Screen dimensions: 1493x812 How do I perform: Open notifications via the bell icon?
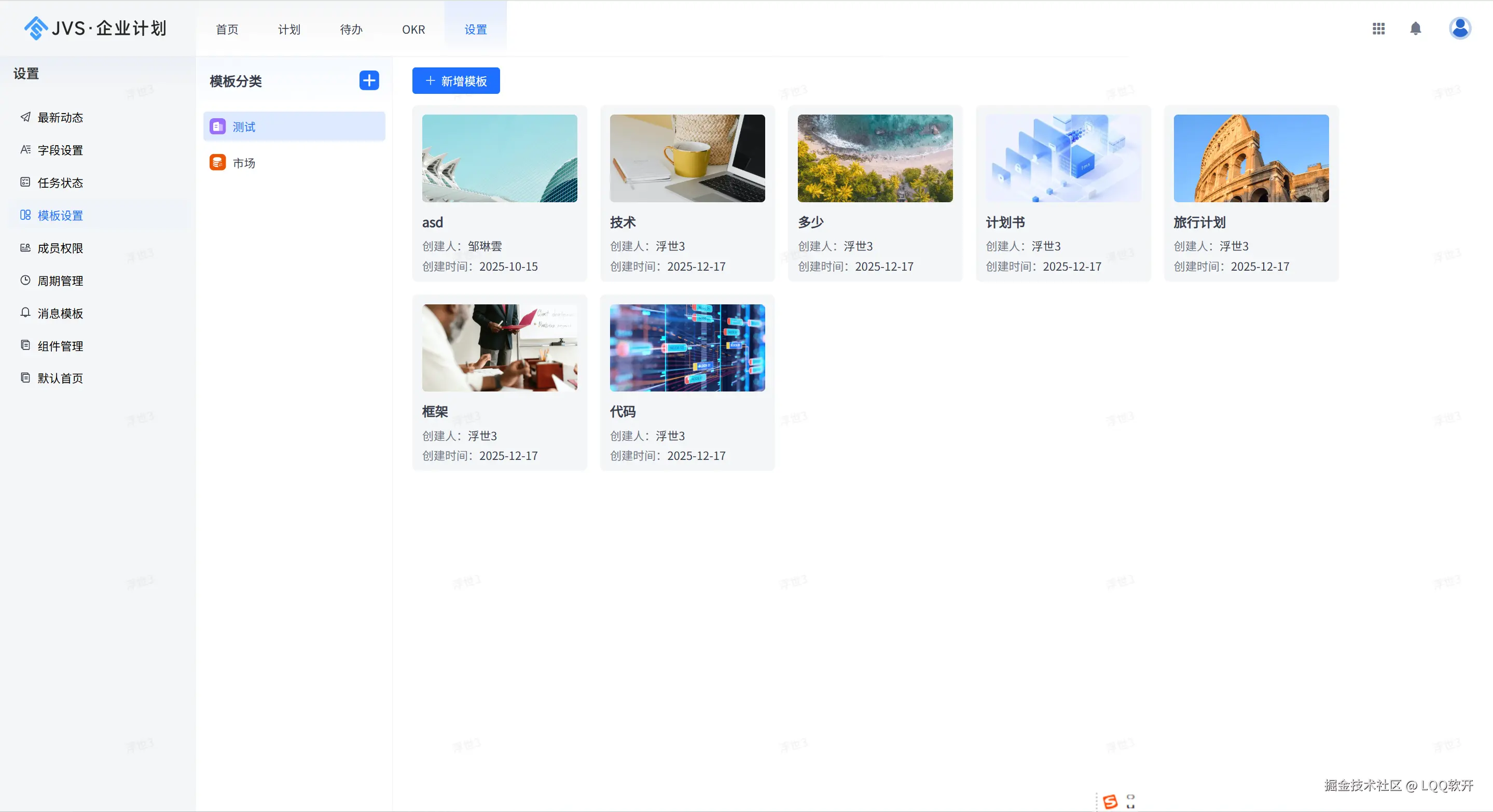tap(1416, 29)
